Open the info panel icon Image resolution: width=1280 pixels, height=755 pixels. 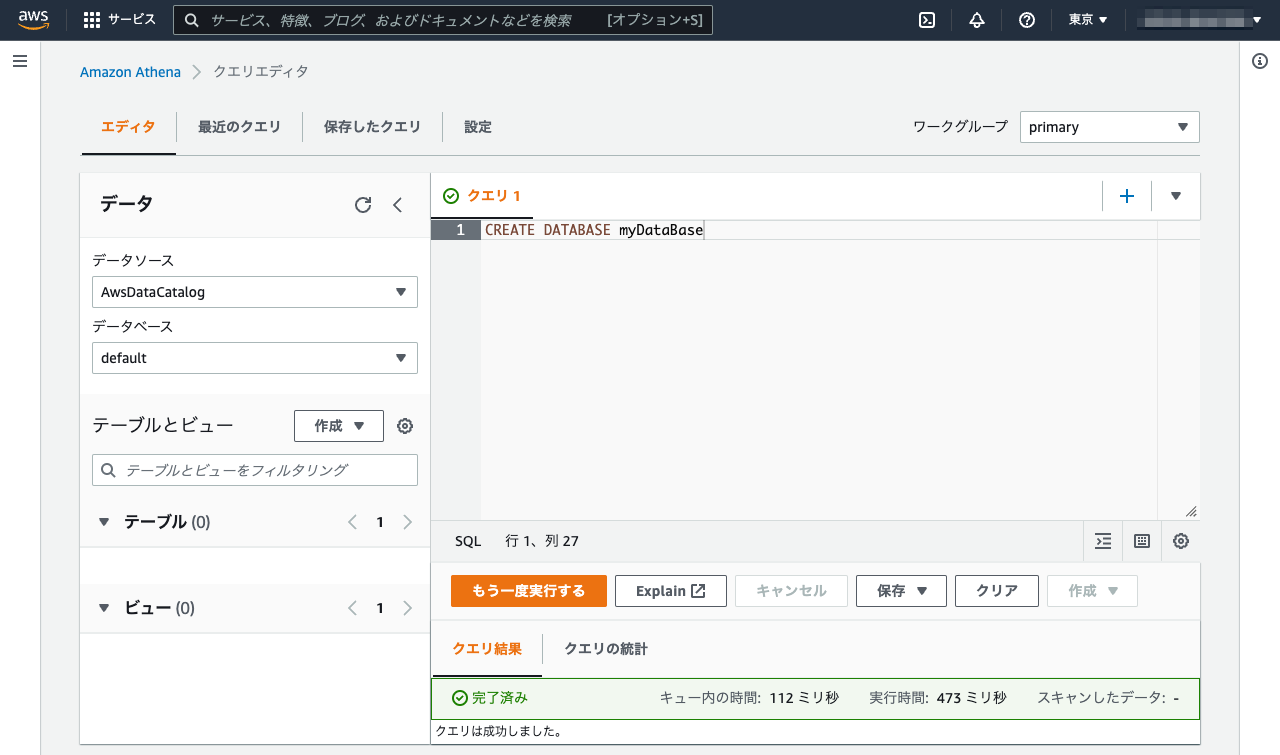point(1260,61)
